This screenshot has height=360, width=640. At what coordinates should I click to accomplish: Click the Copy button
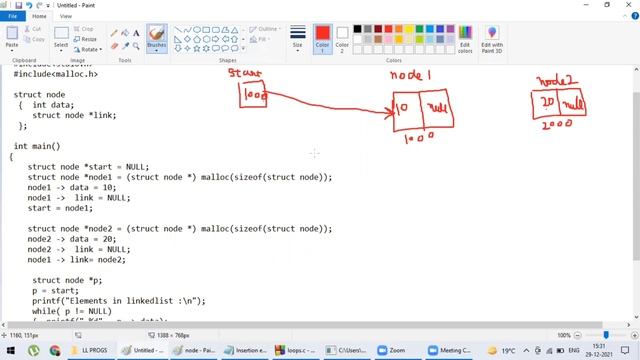tap(34, 39)
